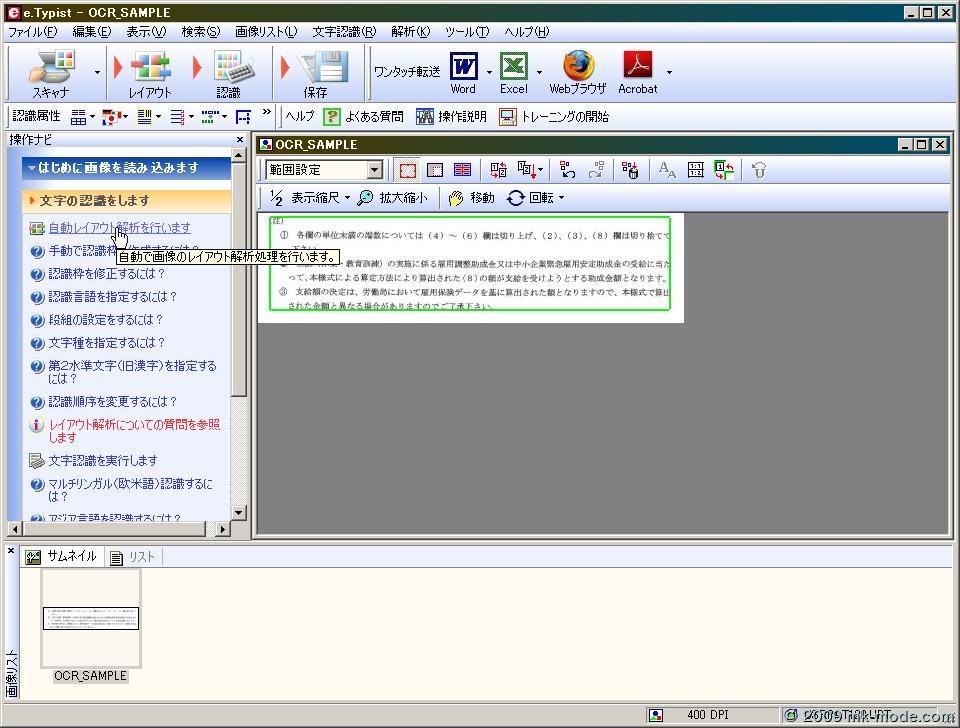
Task: Click the 拡大縮小 zoom tool
Action: click(x=392, y=198)
